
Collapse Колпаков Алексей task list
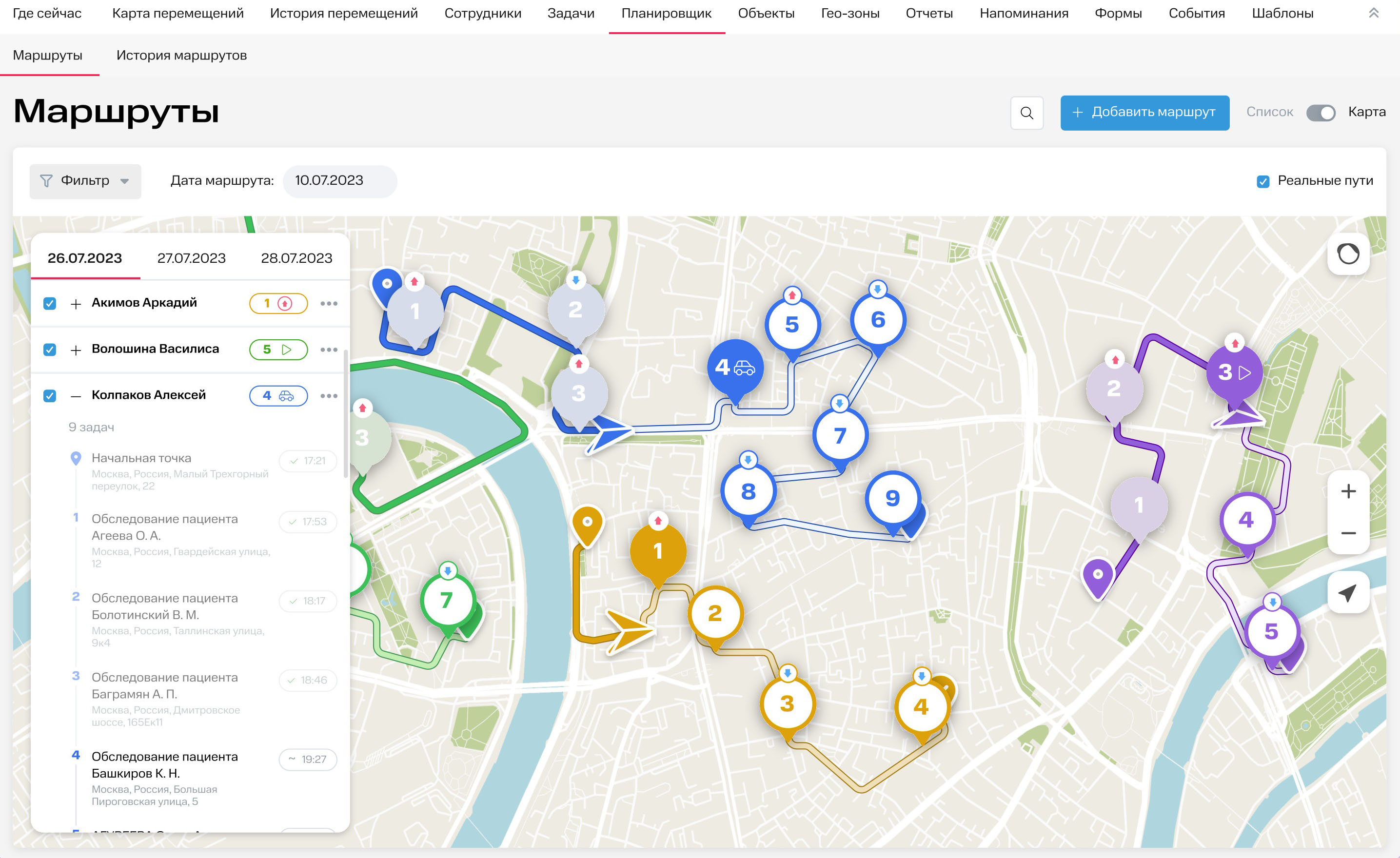(x=76, y=396)
